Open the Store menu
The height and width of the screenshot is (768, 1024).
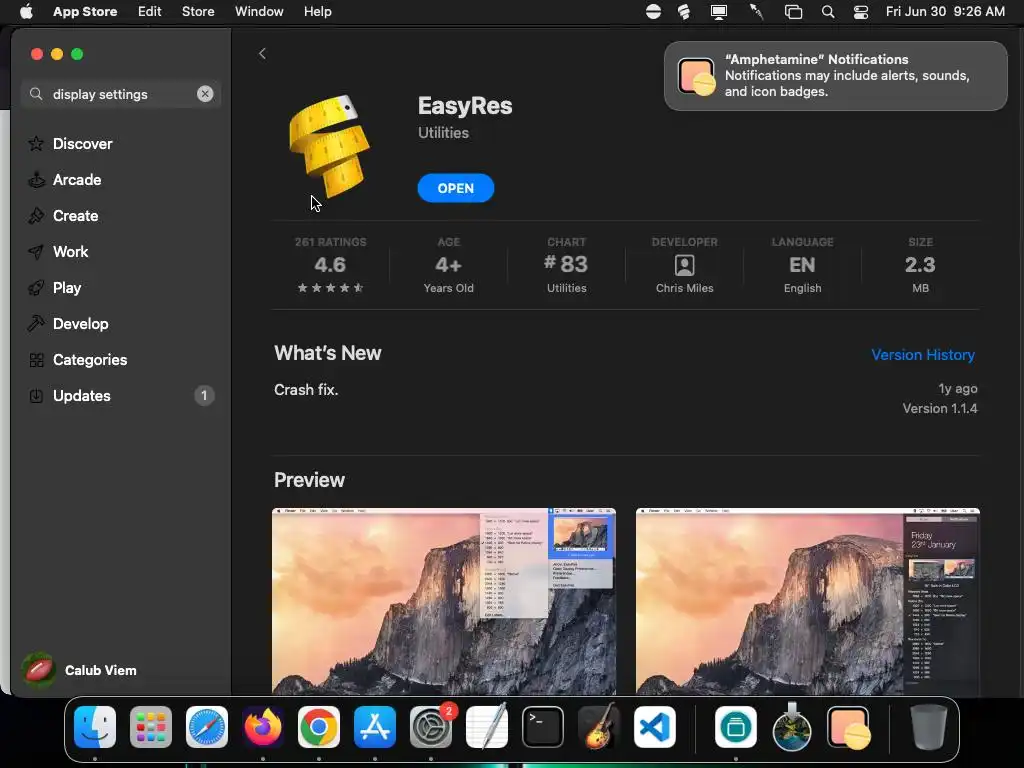198,12
